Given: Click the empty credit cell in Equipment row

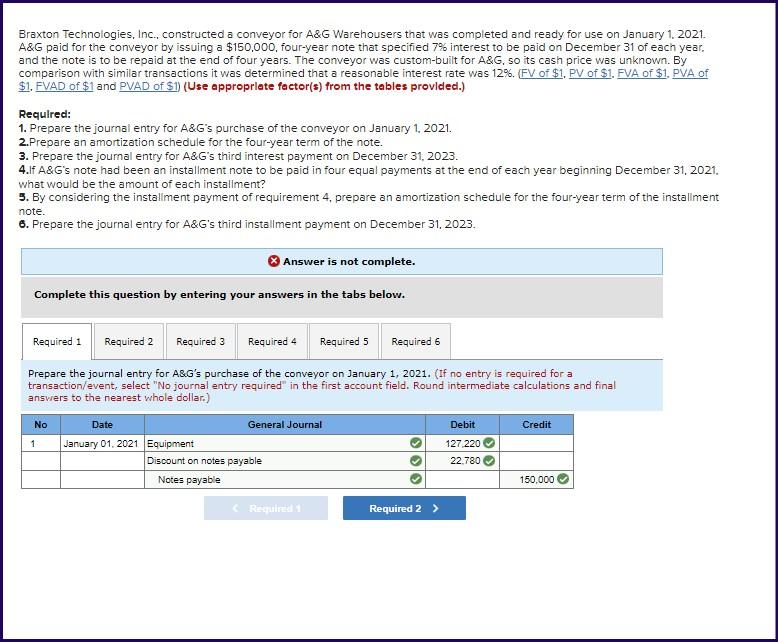Looking at the screenshot, I should (536, 443).
